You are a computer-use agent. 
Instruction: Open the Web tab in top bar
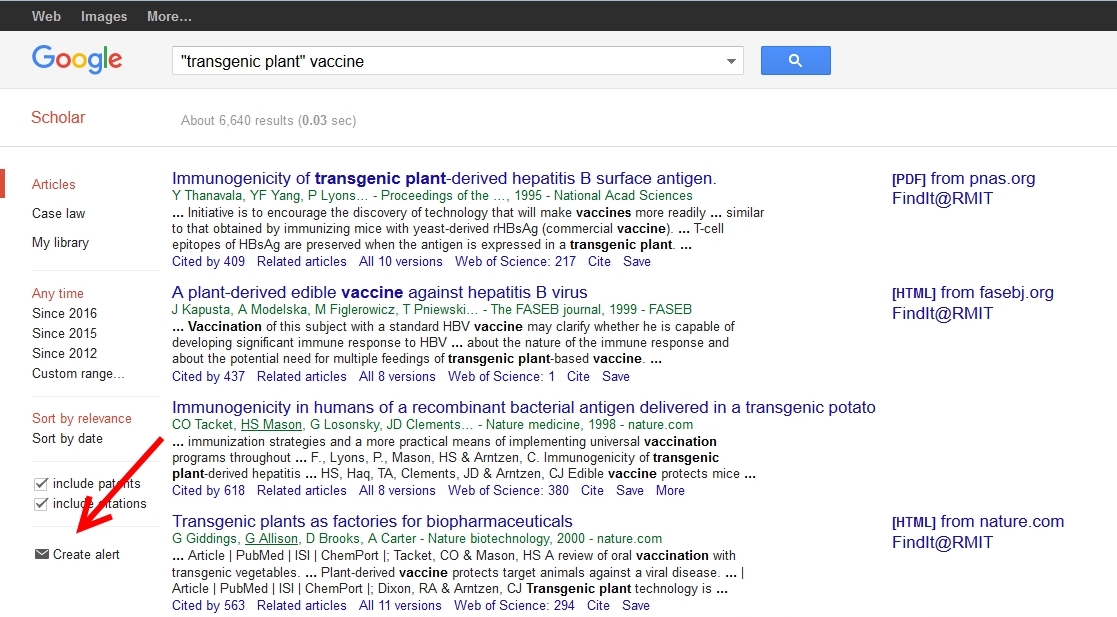pos(46,16)
